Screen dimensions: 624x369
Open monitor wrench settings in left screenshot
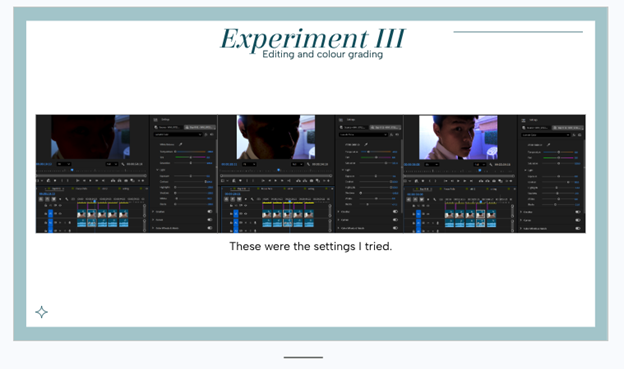coord(123,164)
